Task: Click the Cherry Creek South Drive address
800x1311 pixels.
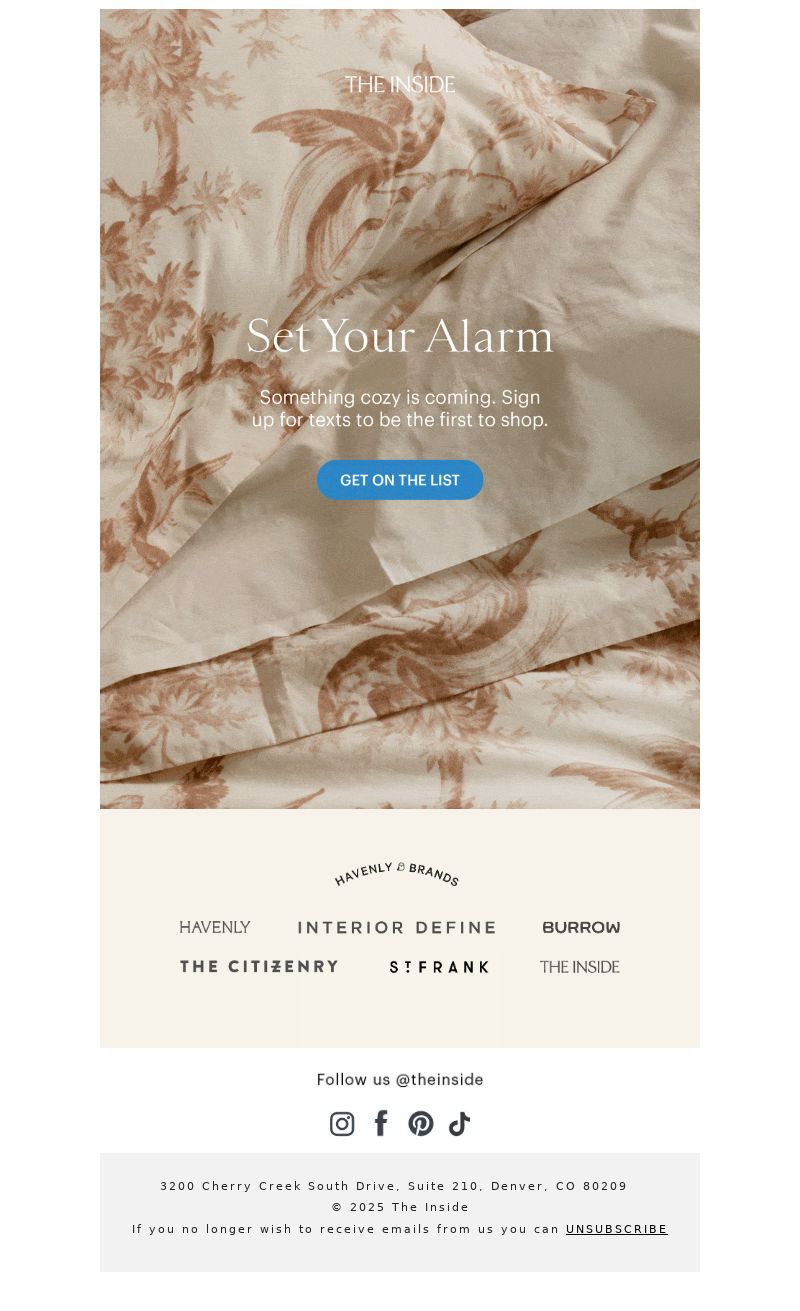Action: click(394, 1186)
